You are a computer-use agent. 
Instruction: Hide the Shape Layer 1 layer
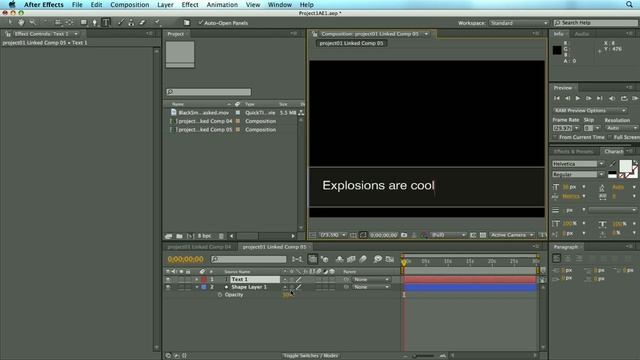tap(168, 287)
